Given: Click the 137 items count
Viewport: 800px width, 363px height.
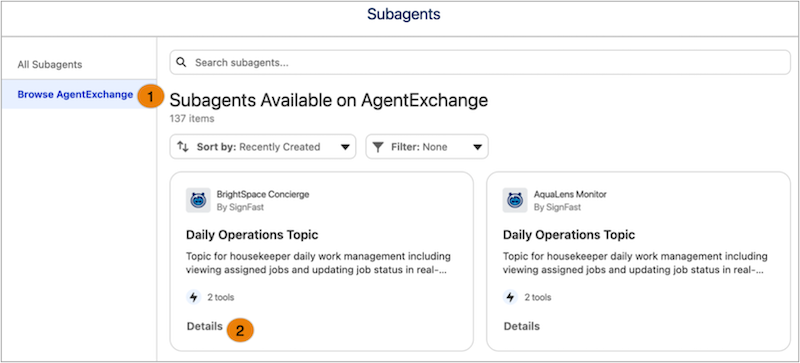Looking at the screenshot, I should click(192, 119).
